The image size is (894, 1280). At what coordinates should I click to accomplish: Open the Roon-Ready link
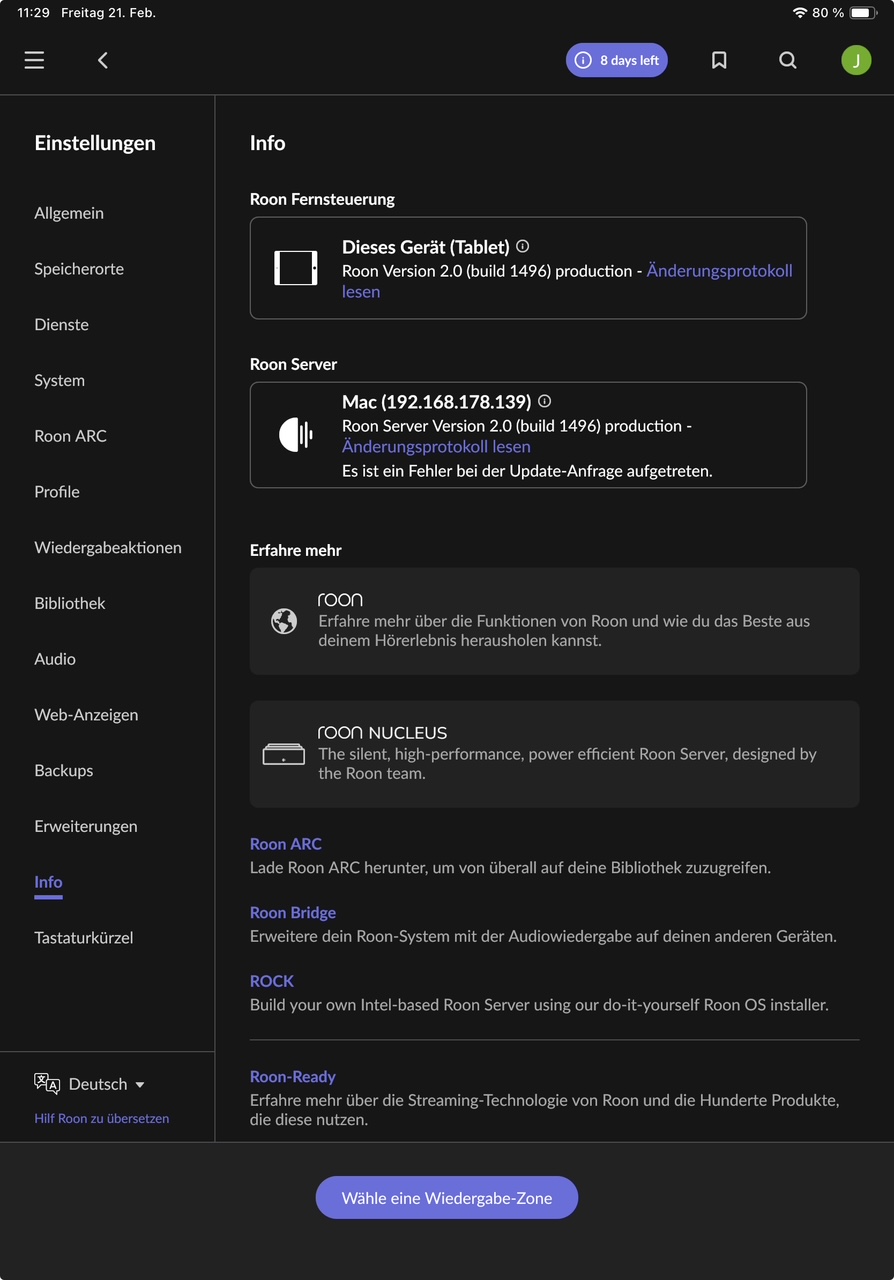[293, 1076]
